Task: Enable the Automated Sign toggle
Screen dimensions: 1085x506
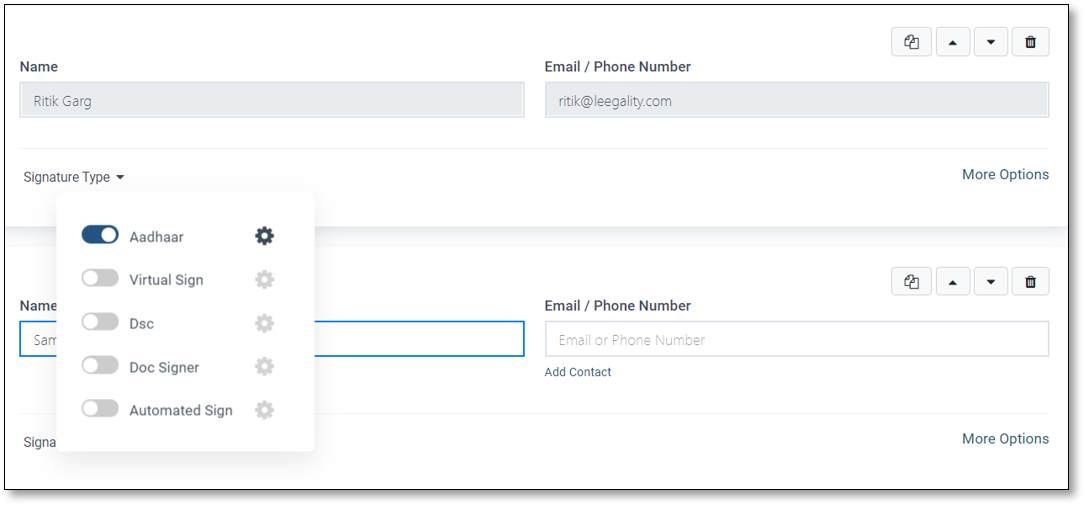Action: tap(100, 409)
